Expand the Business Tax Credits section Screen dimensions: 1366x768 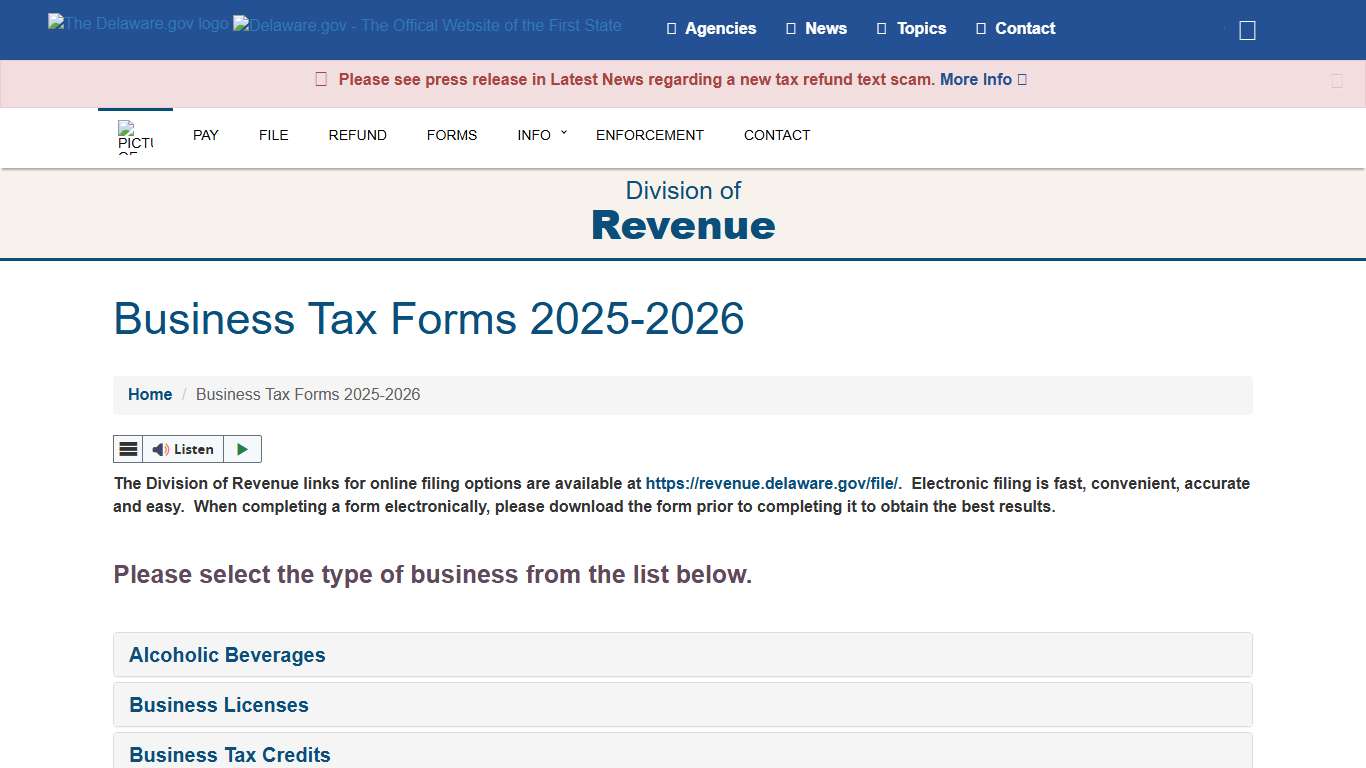click(x=230, y=755)
